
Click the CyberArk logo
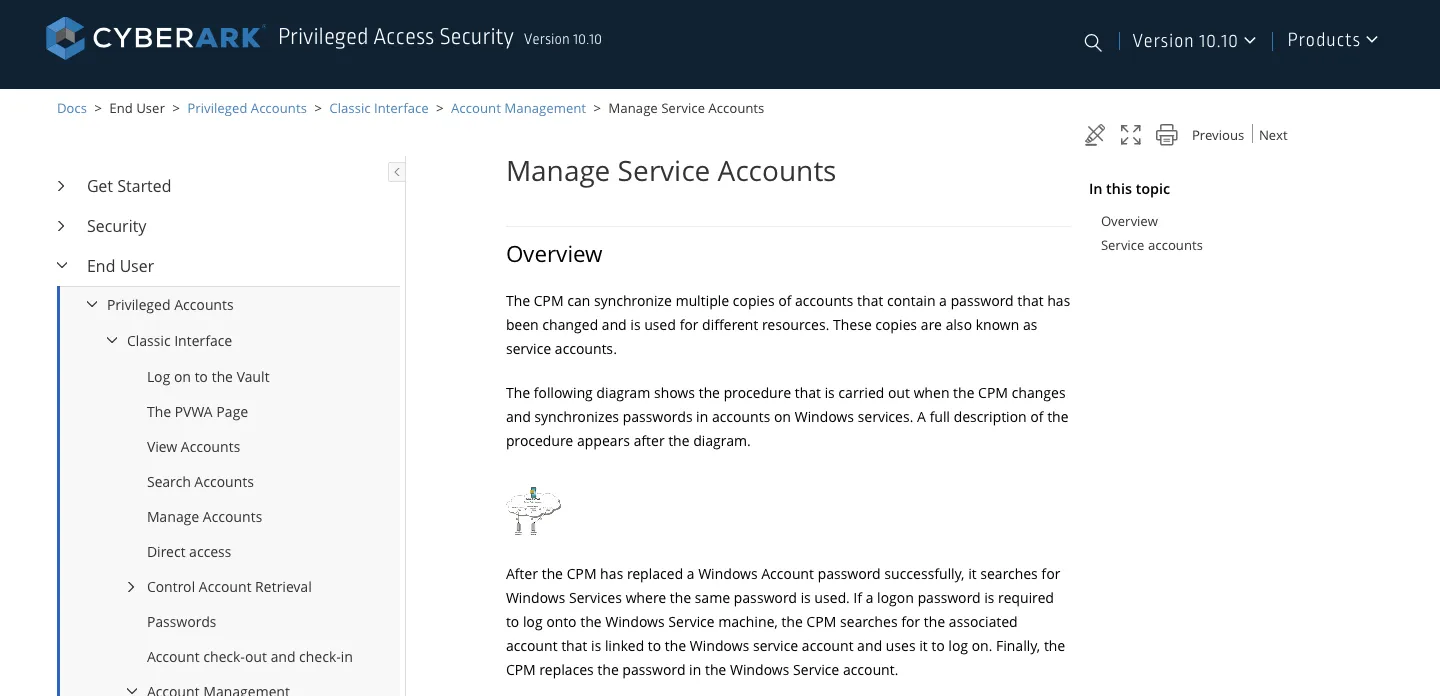point(155,38)
